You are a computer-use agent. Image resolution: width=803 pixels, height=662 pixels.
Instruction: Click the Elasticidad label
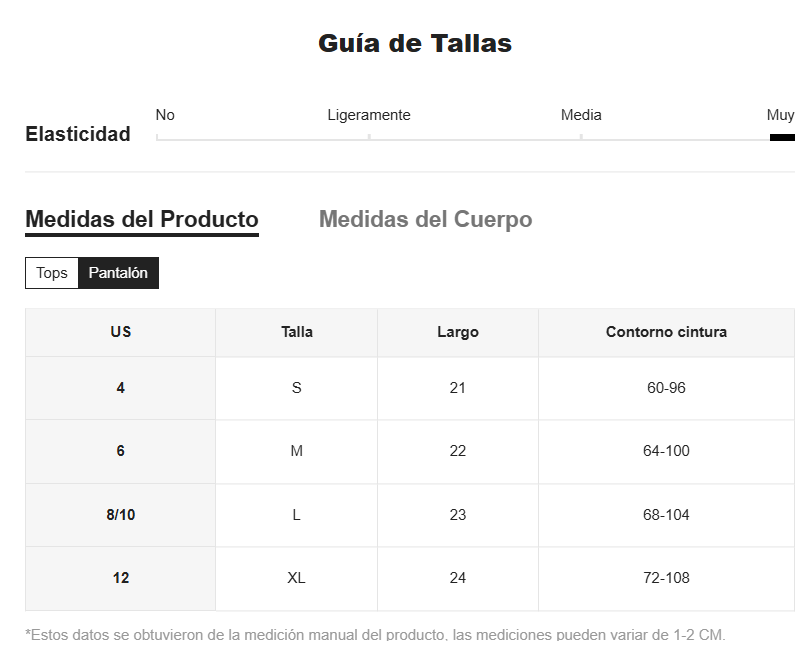[x=78, y=134]
